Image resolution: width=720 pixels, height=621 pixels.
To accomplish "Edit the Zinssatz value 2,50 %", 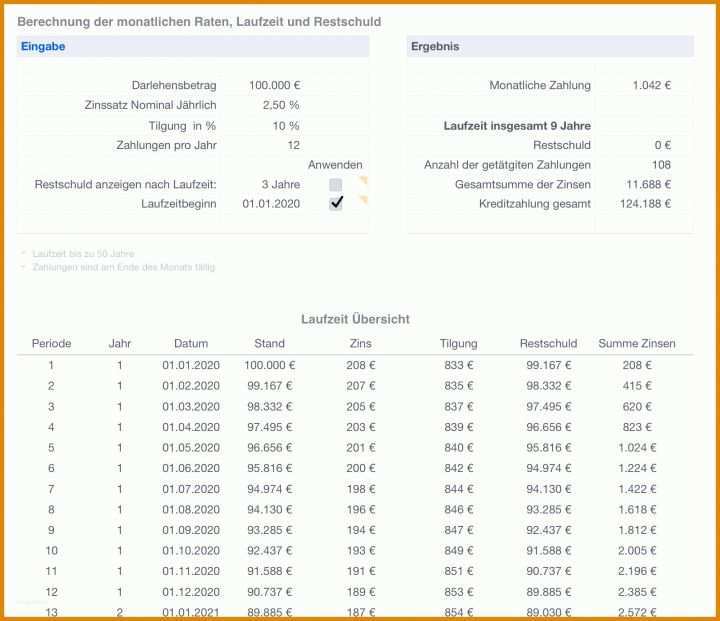I will pyautogui.click(x=281, y=105).
